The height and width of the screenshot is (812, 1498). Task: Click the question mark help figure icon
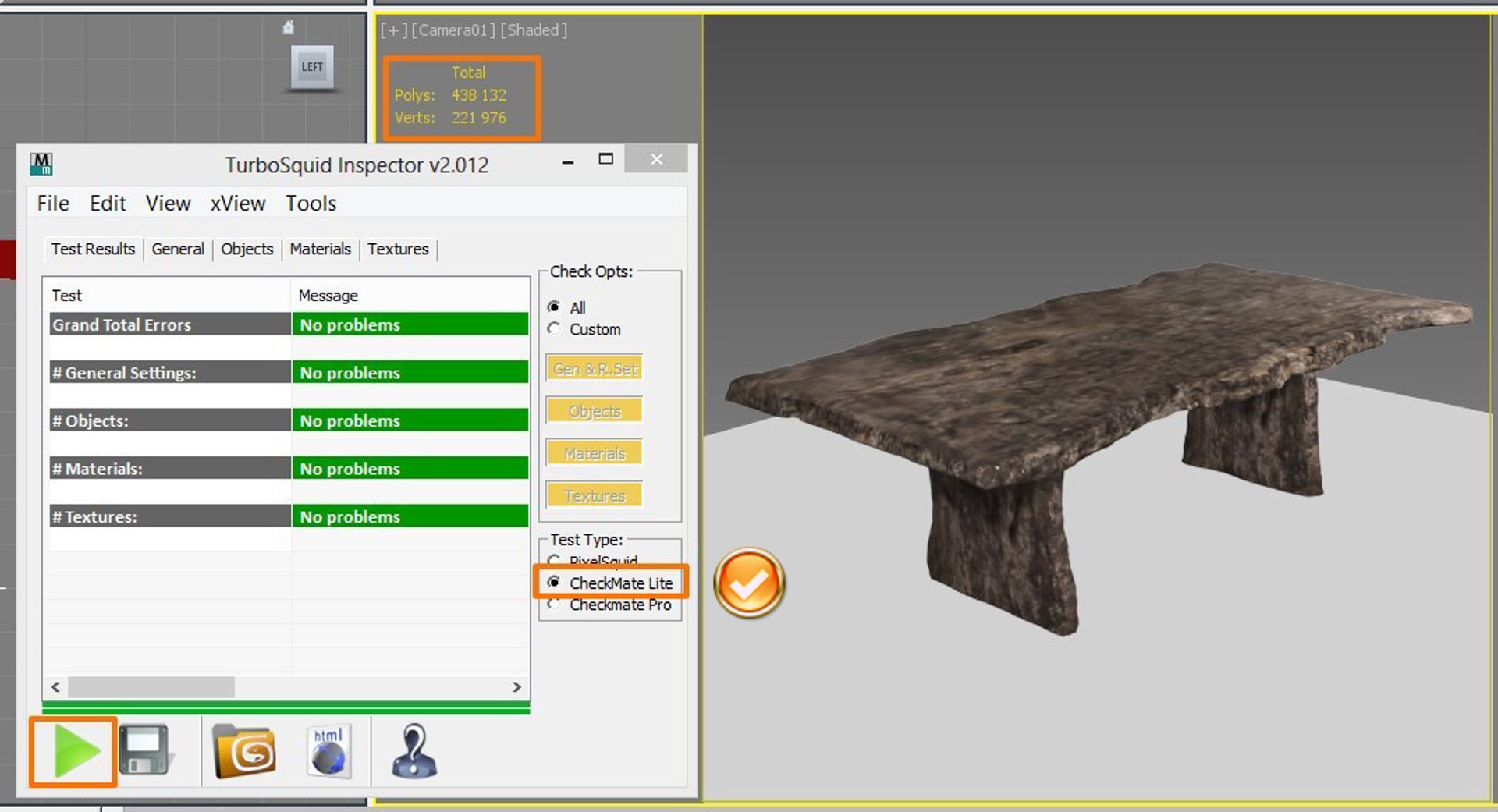coord(414,750)
